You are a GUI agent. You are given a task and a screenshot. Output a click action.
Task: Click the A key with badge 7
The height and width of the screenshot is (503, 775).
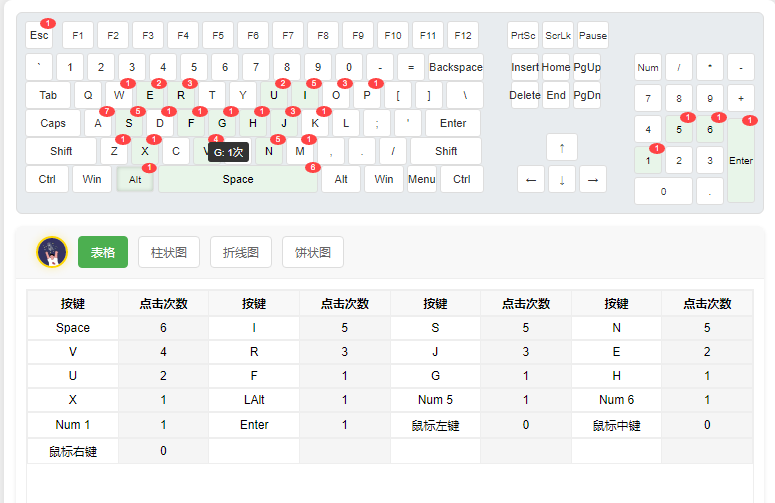98,123
